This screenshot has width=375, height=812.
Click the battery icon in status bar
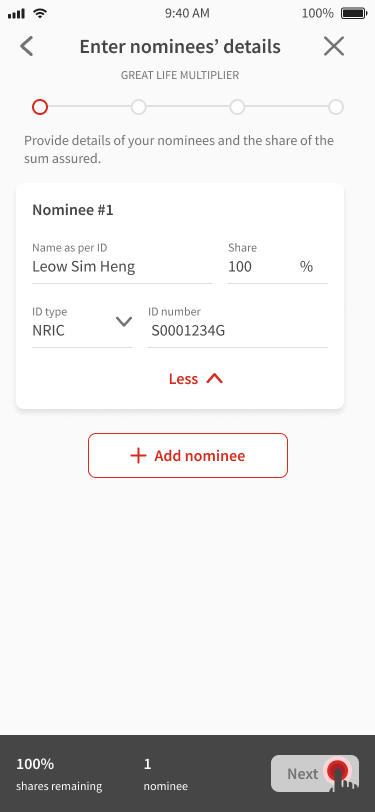pos(354,13)
